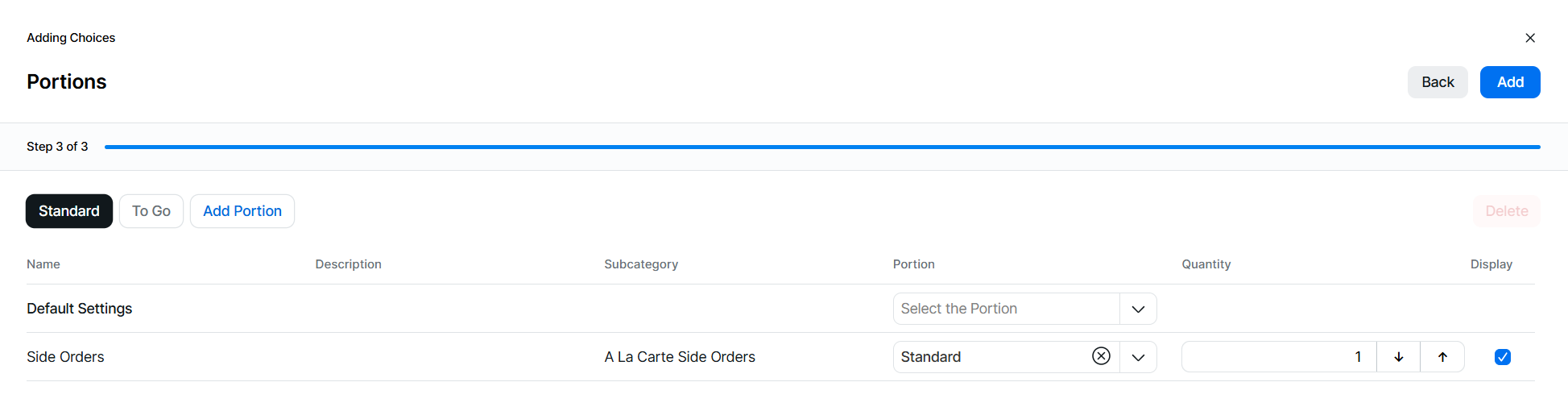The image size is (1568, 407).
Task: Select the Side Orders row name
Action: [65, 357]
